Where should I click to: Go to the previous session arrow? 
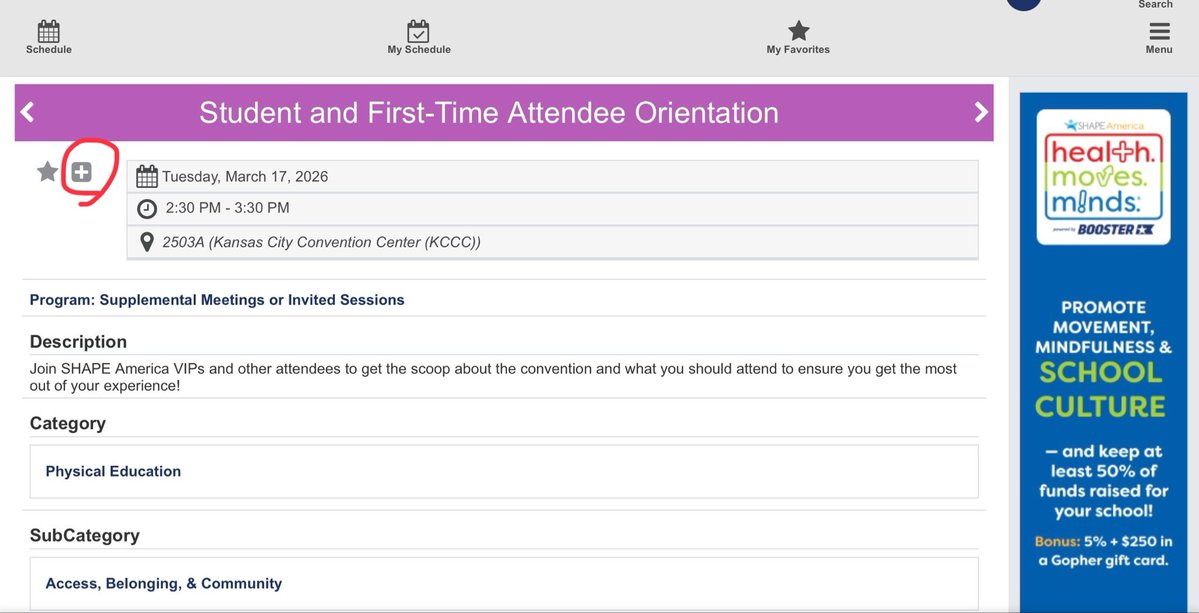(28, 112)
